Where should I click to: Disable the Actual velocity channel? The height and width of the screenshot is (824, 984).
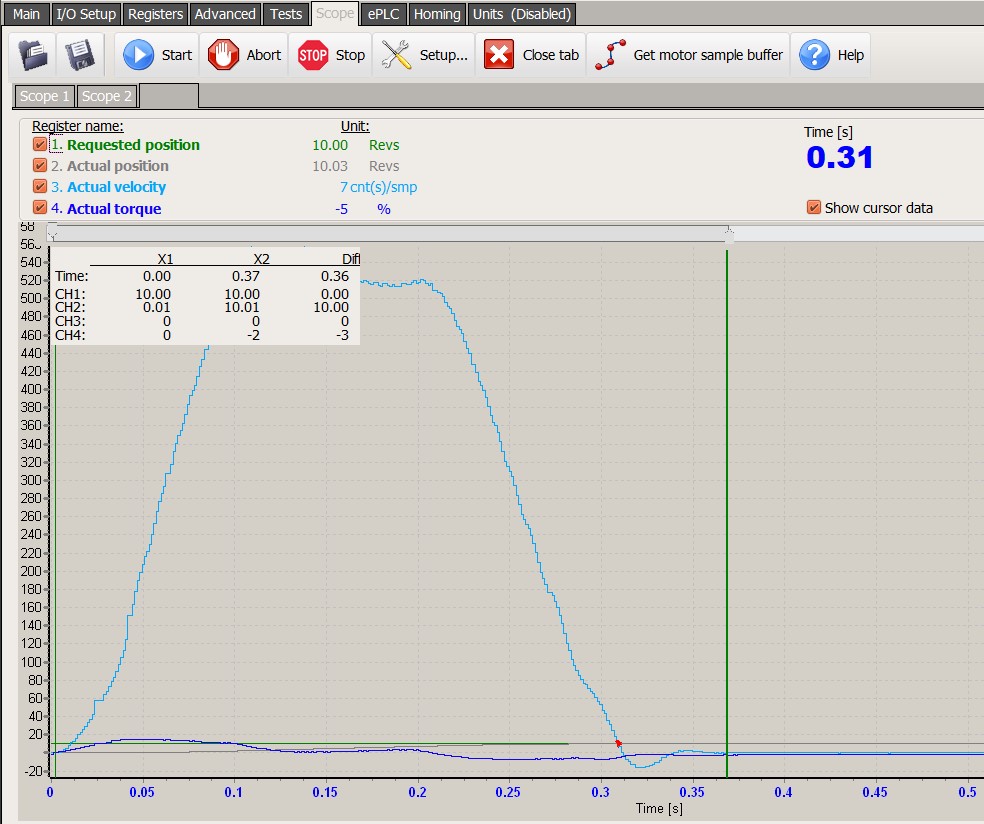coord(40,187)
